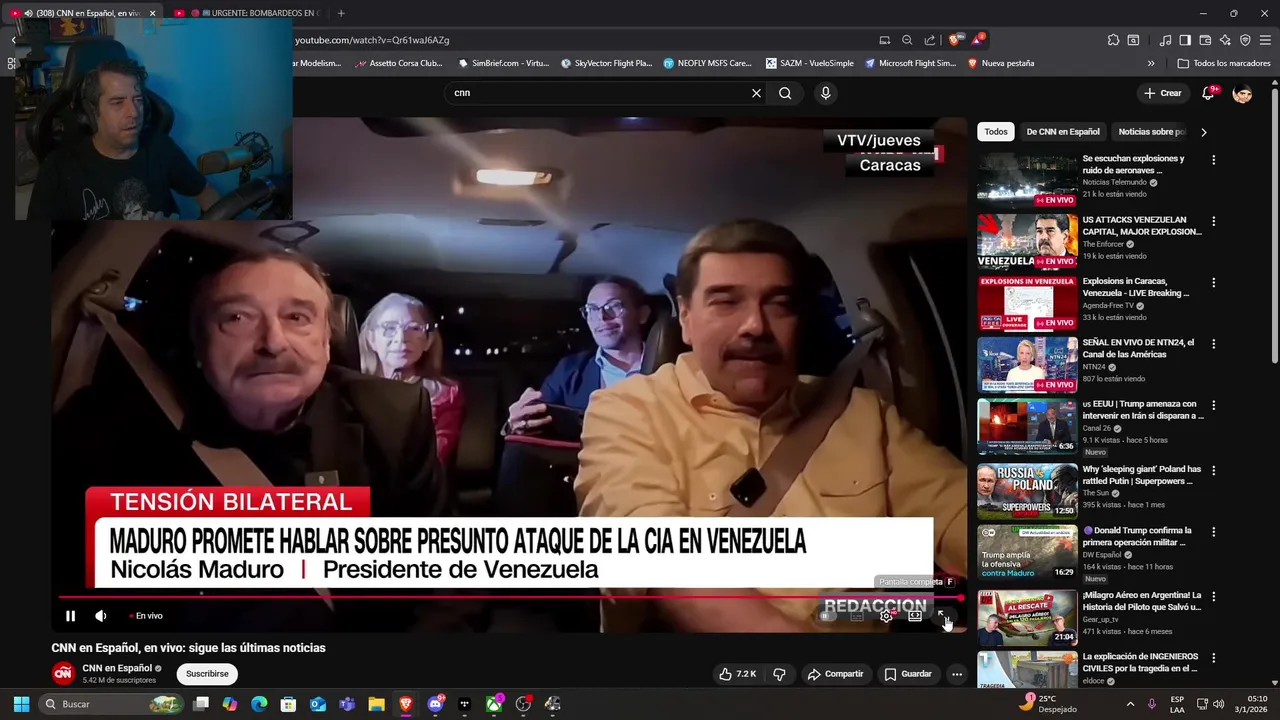Open options for 'US ATTACKS VENEZUELAN CAPITAL' video
Image resolution: width=1280 pixels, height=720 pixels.
(x=1214, y=221)
